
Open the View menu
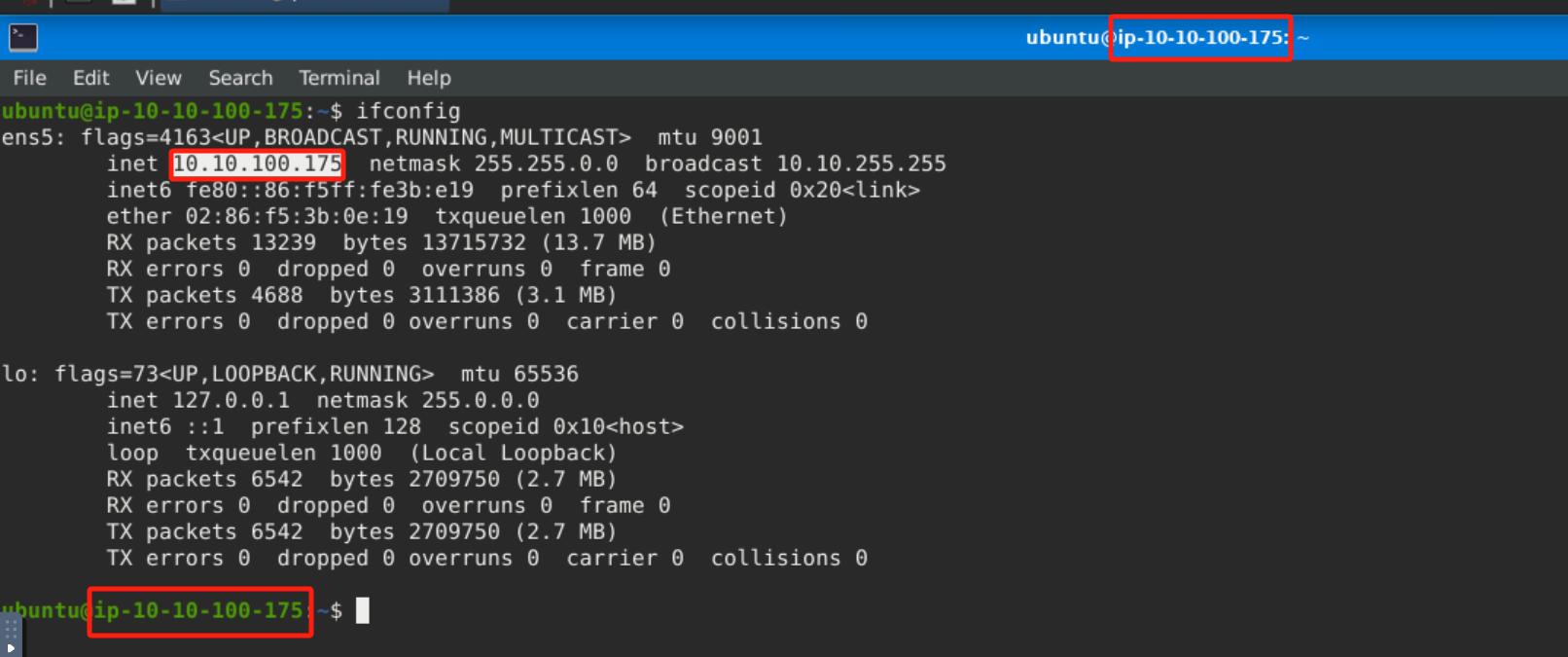[x=158, y=78]
